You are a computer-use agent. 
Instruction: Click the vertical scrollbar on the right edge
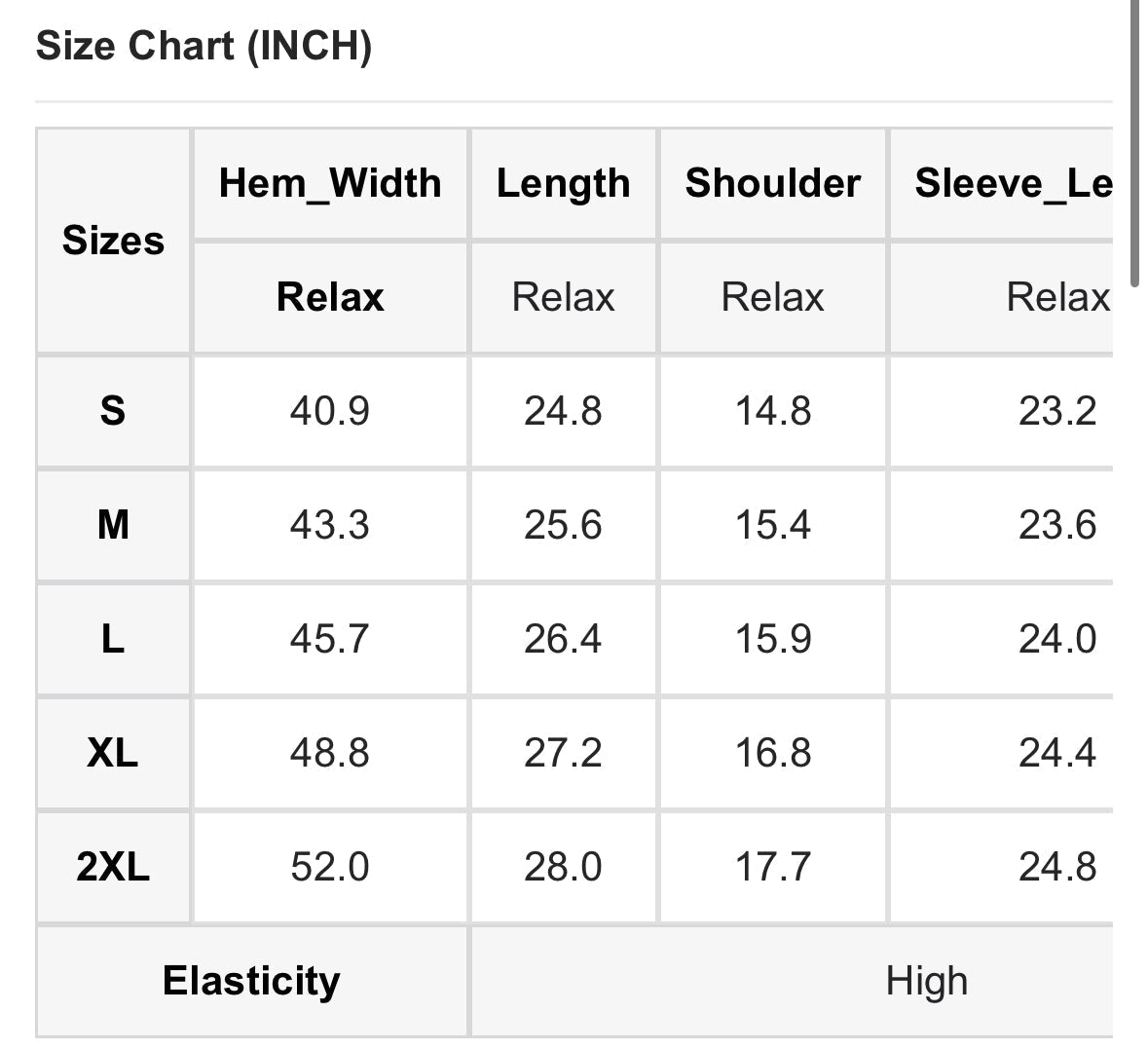1135,146
